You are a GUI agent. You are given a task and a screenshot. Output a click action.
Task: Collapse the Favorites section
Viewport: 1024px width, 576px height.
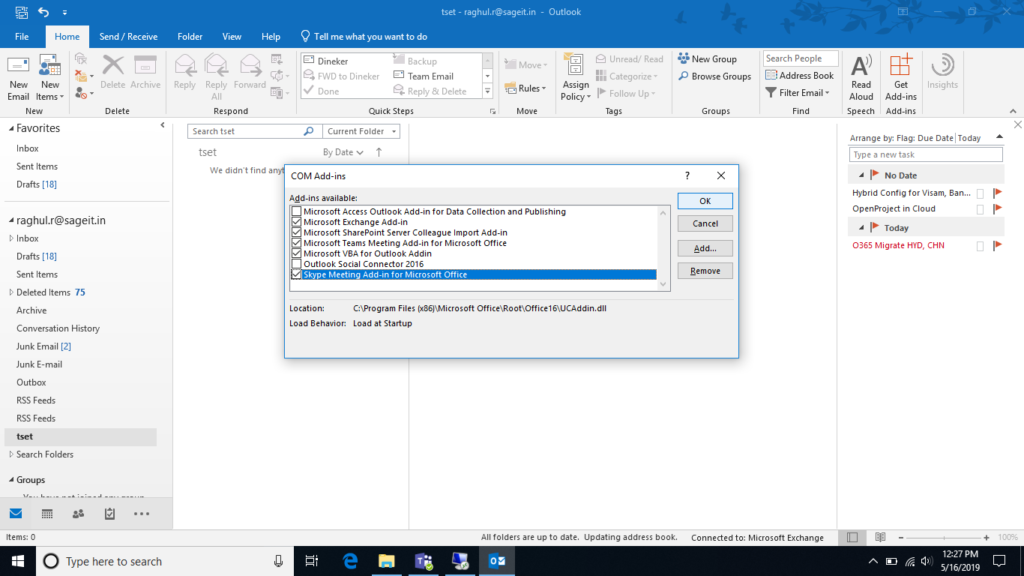coord(10,128)
